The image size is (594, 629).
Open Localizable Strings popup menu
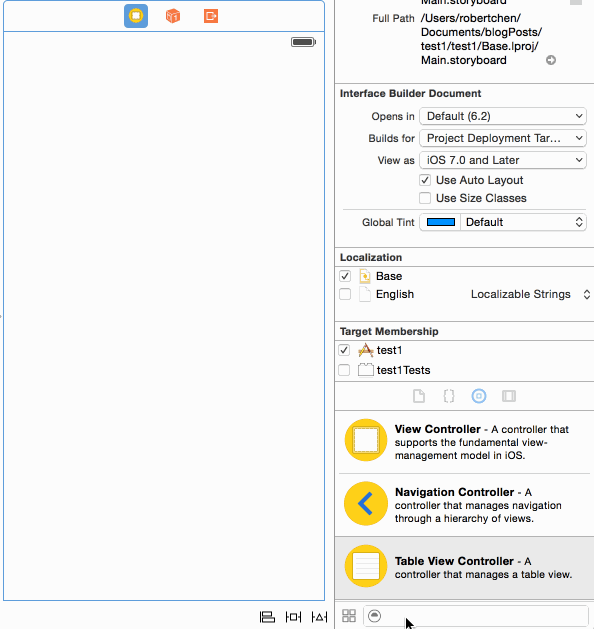tap(530, 294)
